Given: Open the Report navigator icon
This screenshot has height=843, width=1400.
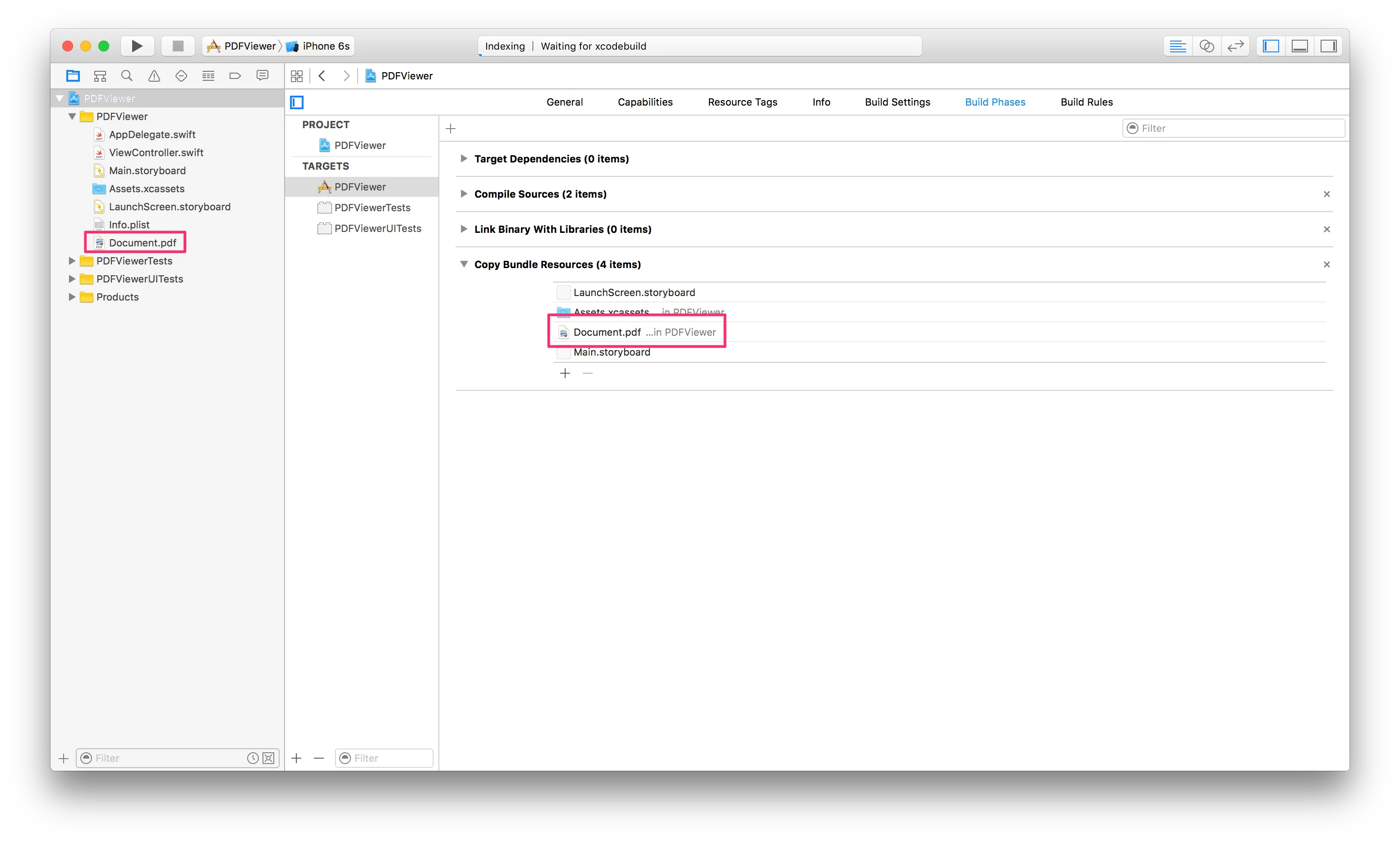Looking at the screenshot, I should tap(262, 75).
